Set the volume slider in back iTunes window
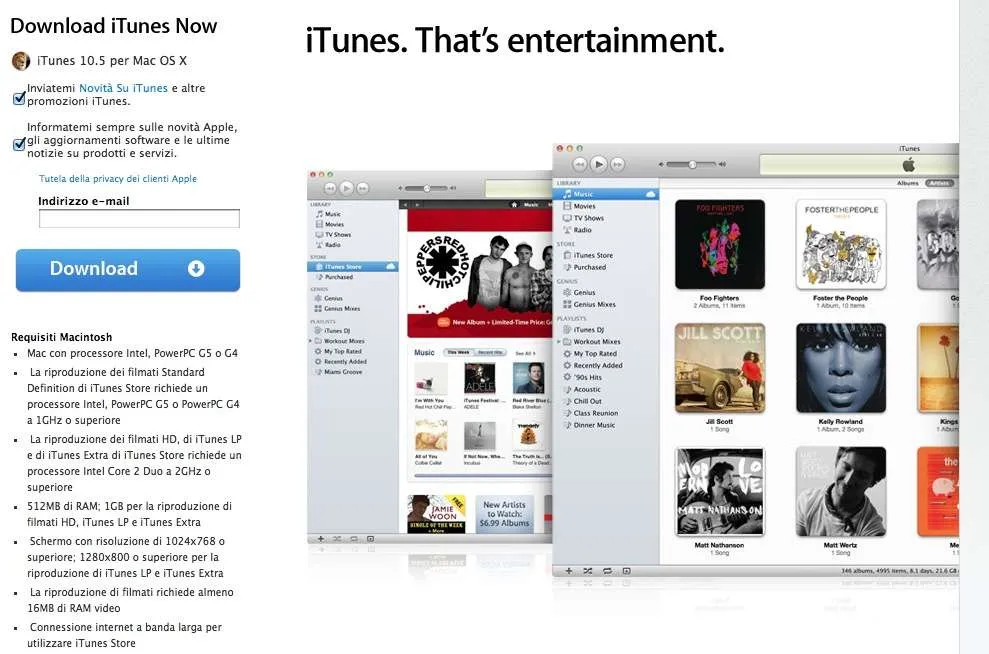 pos(426,188)
